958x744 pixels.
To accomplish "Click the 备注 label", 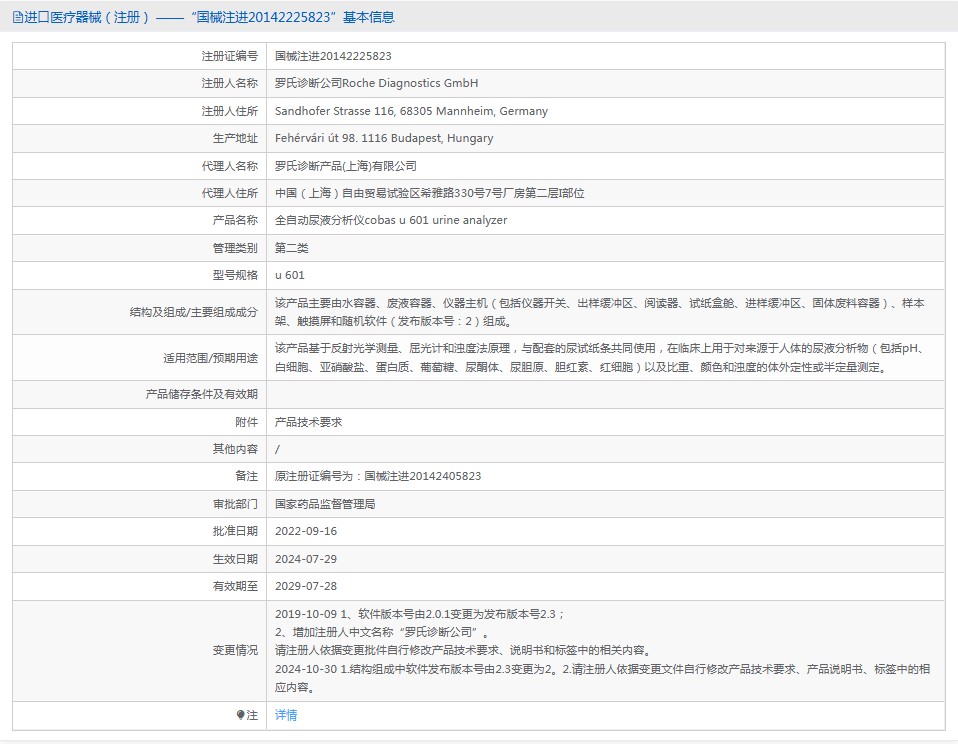I will [x=246, y=476].
